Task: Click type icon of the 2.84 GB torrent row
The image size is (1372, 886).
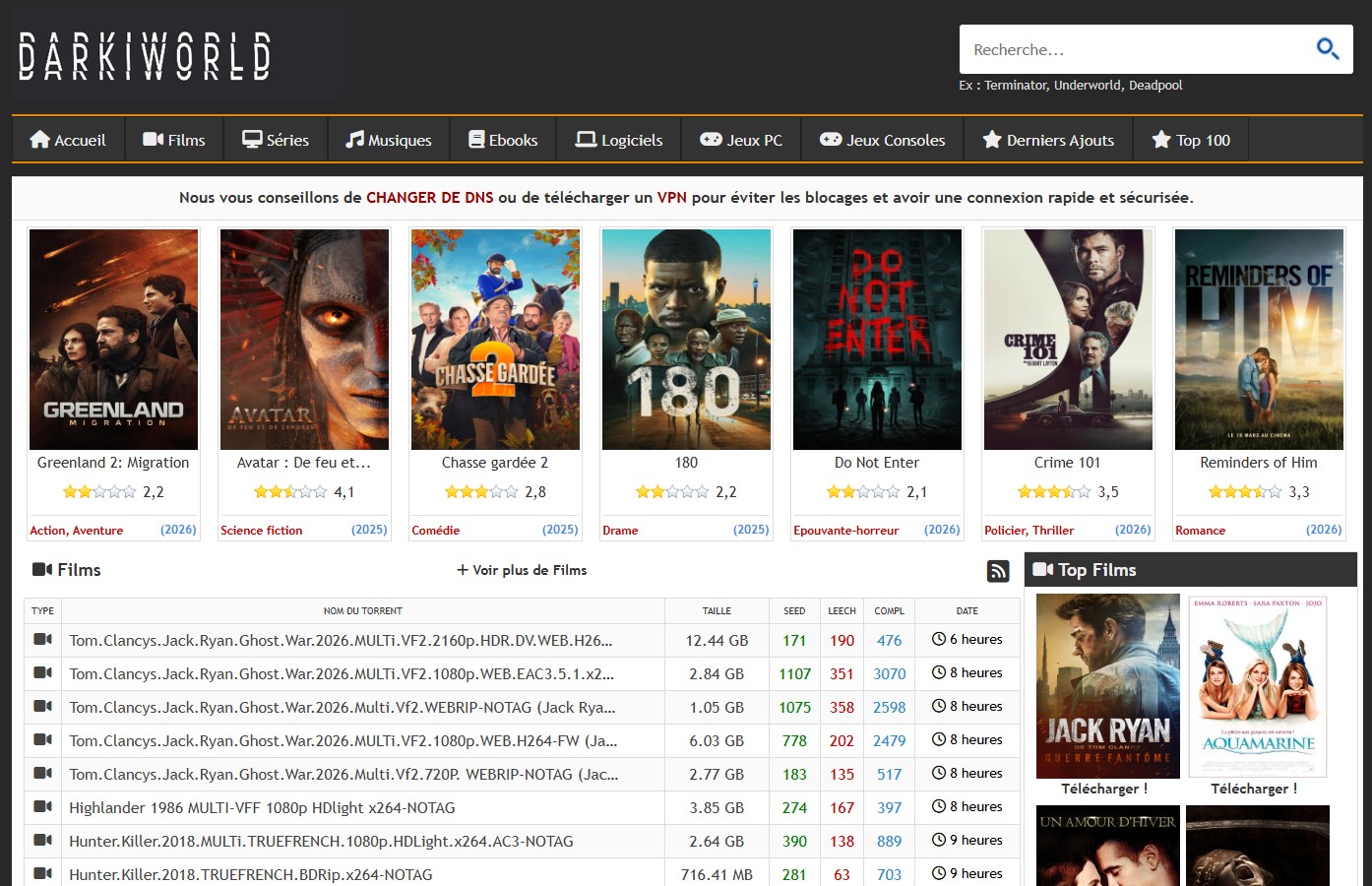Action: point(43,673)
